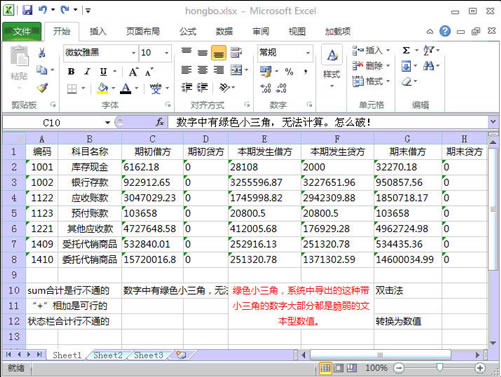Click the Cut scissors icon
The width and height of the screenshot is (501, 377).
42,52
